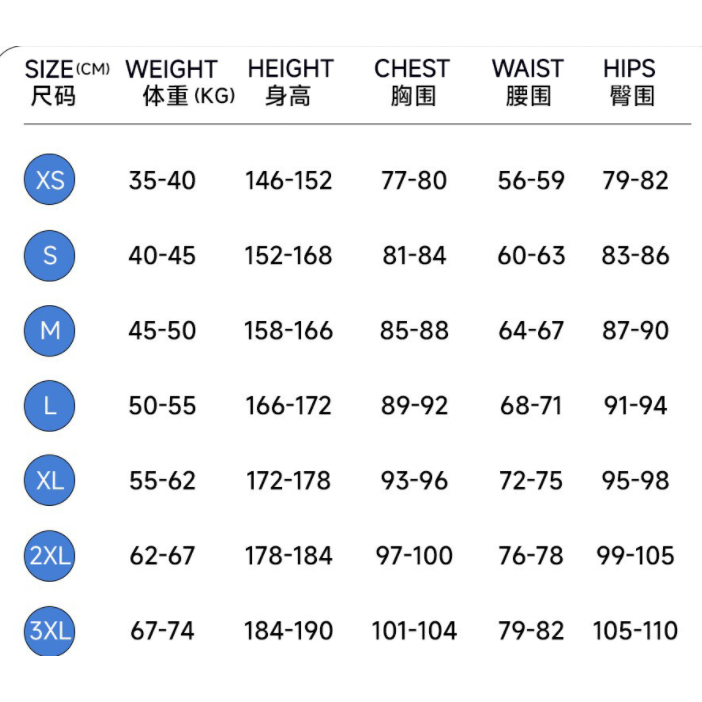The width and height of the screenshot is (702, 702).
Task: Select the 158-166 height value
Action: pos(289,331)
